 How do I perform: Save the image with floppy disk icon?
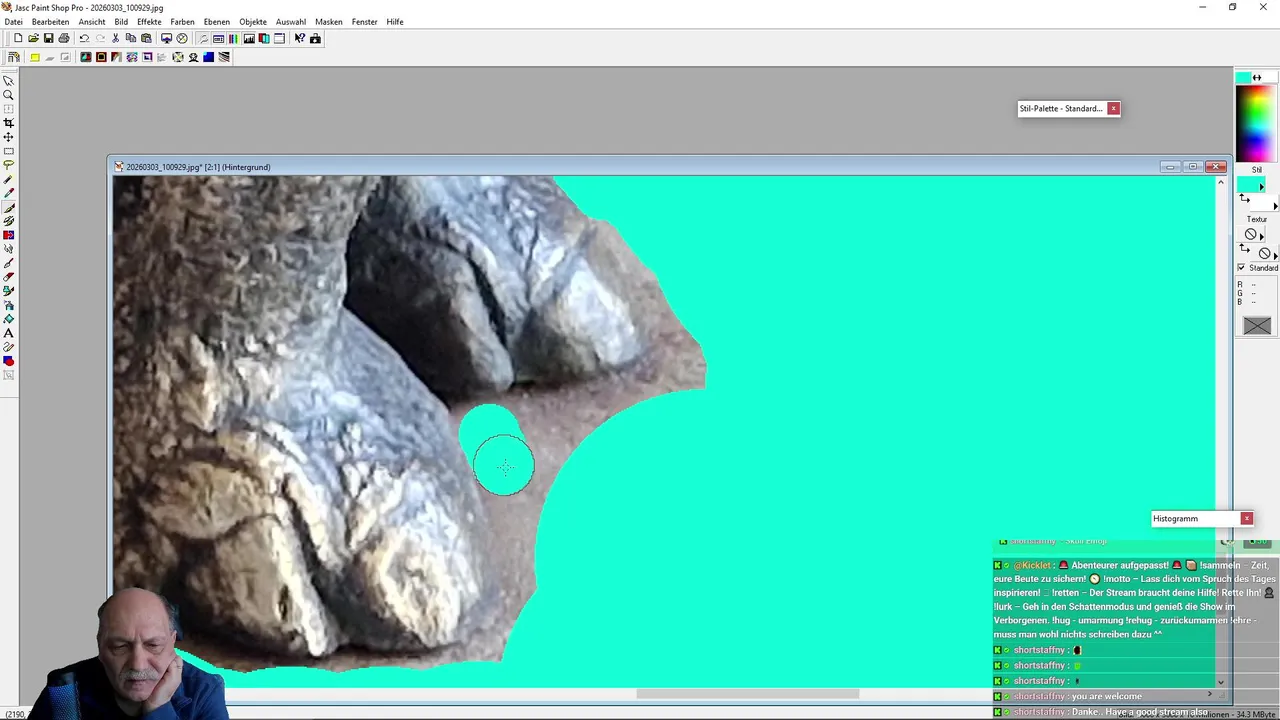48,38
